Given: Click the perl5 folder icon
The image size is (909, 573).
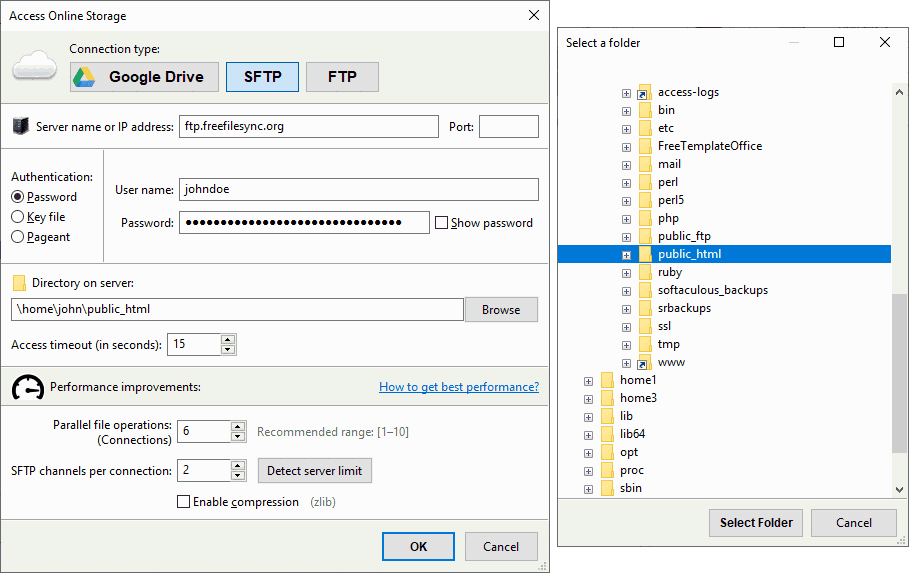Looking at the screenshot, I should point(645,200).
